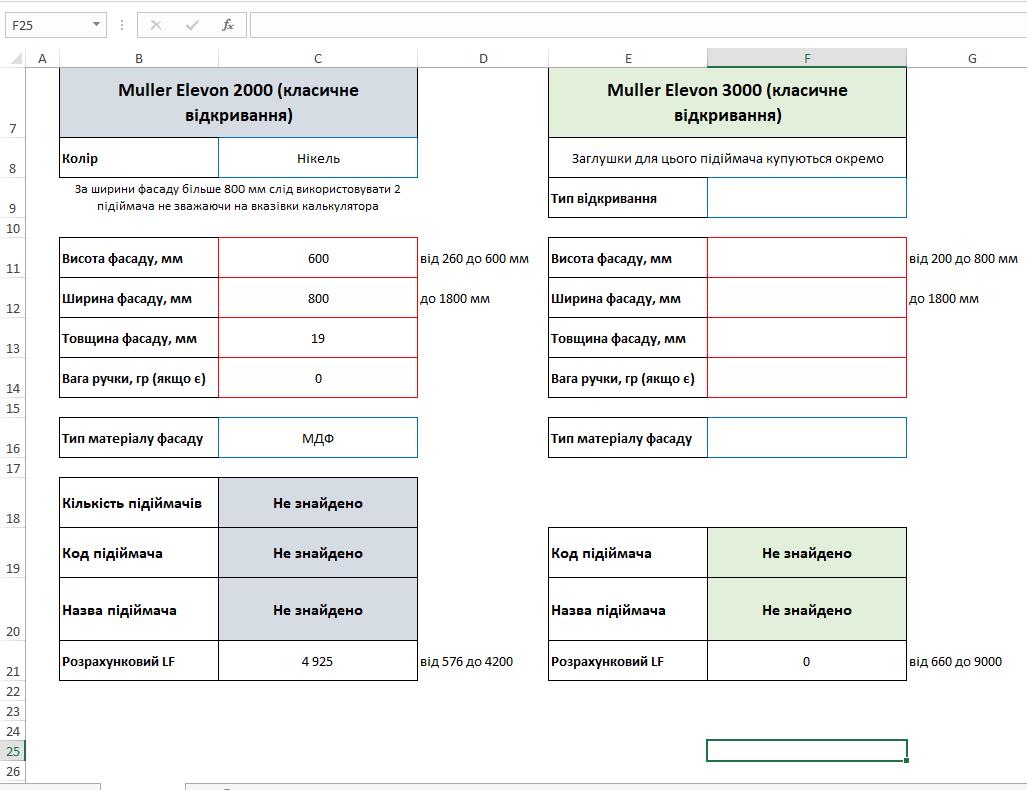
Task: Select the Розрахунковий LF cell showing 4 925
Action: click(318, 661)
